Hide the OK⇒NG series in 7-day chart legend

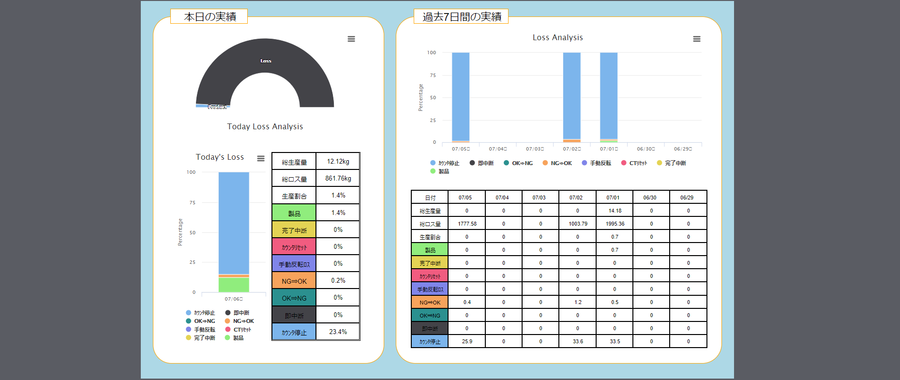[518, 163]
